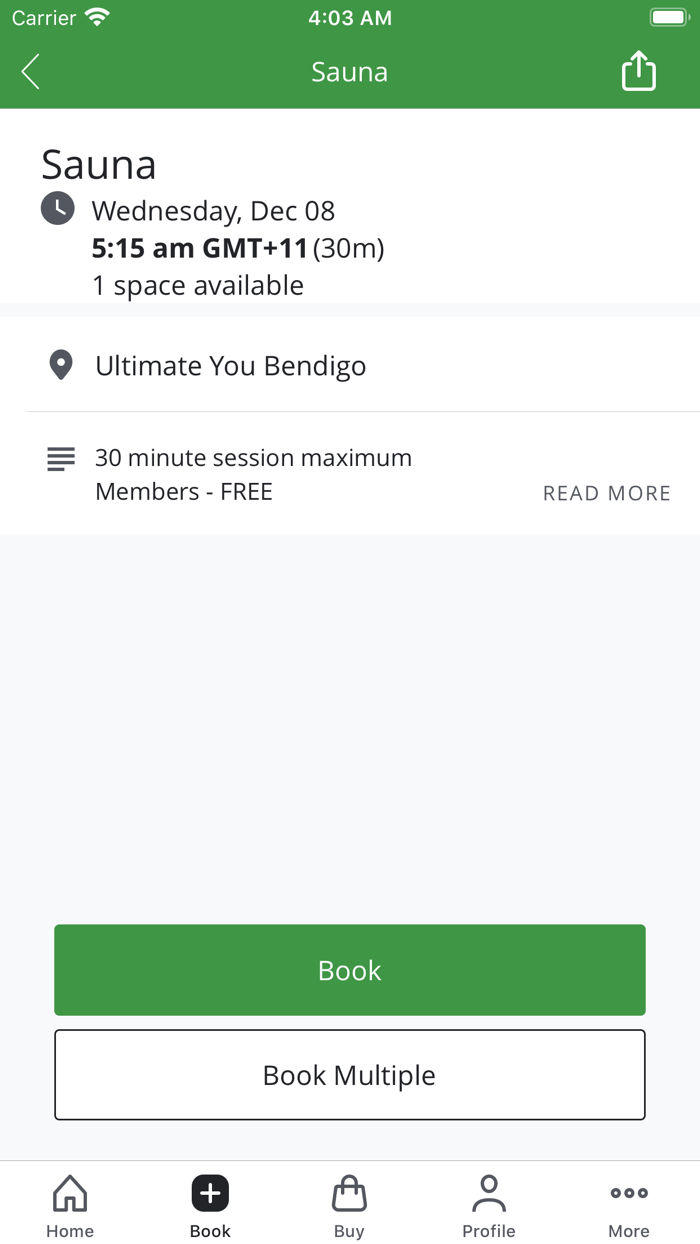Expand description with READ MORE
The width and height of the screenshot is (700, 1244).
pos(606,493)
